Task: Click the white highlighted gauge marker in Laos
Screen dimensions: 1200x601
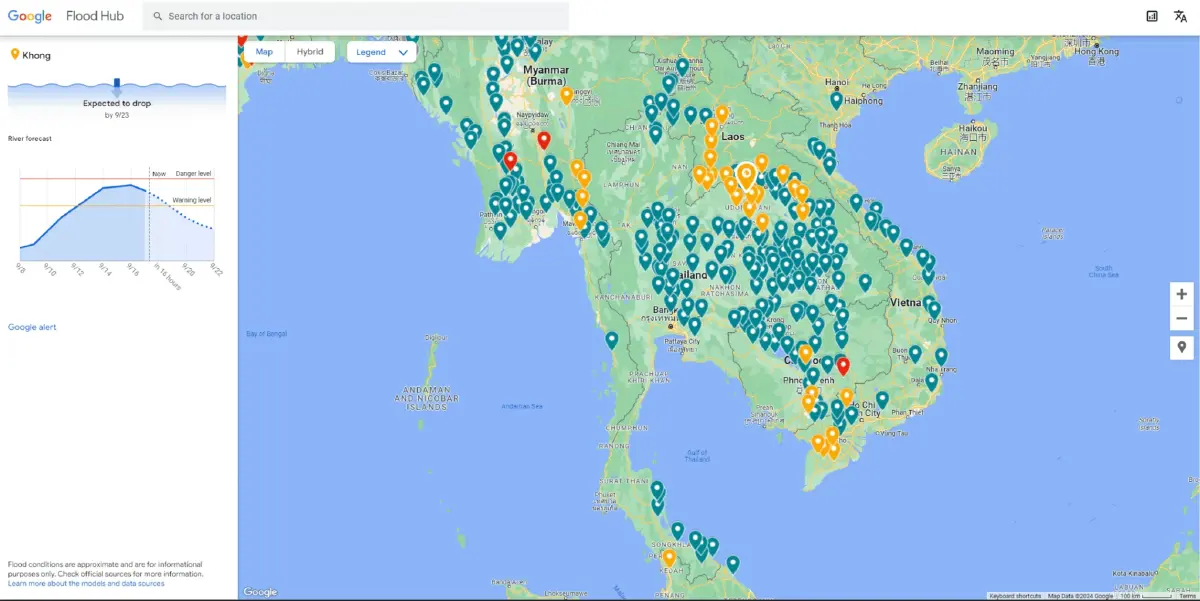Action: [746, 174]
